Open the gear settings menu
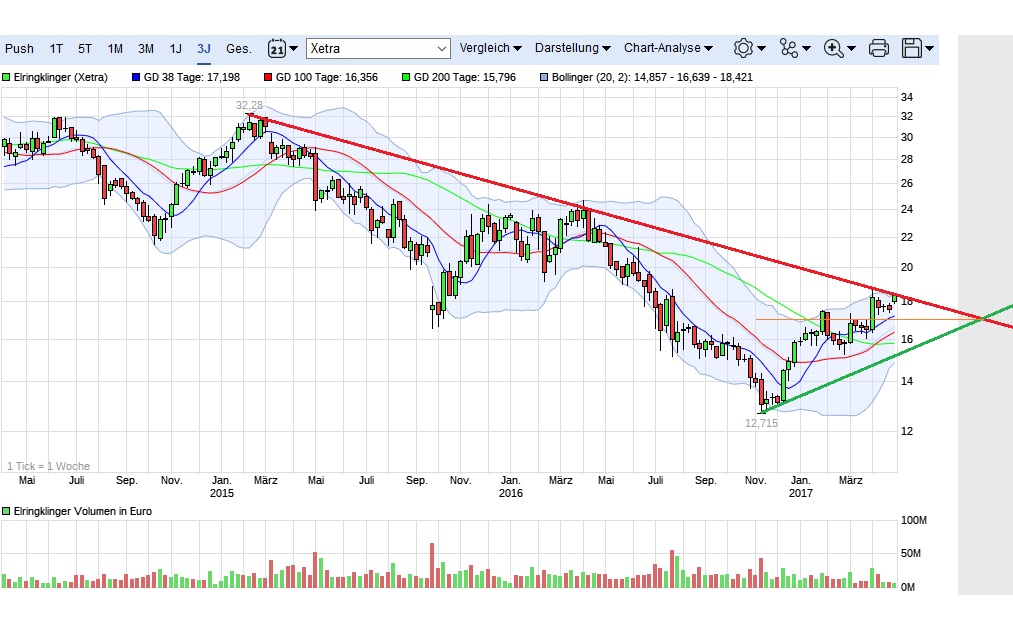Image resolution: width=1013 pixels, height=630 pixels. (748, 48)
